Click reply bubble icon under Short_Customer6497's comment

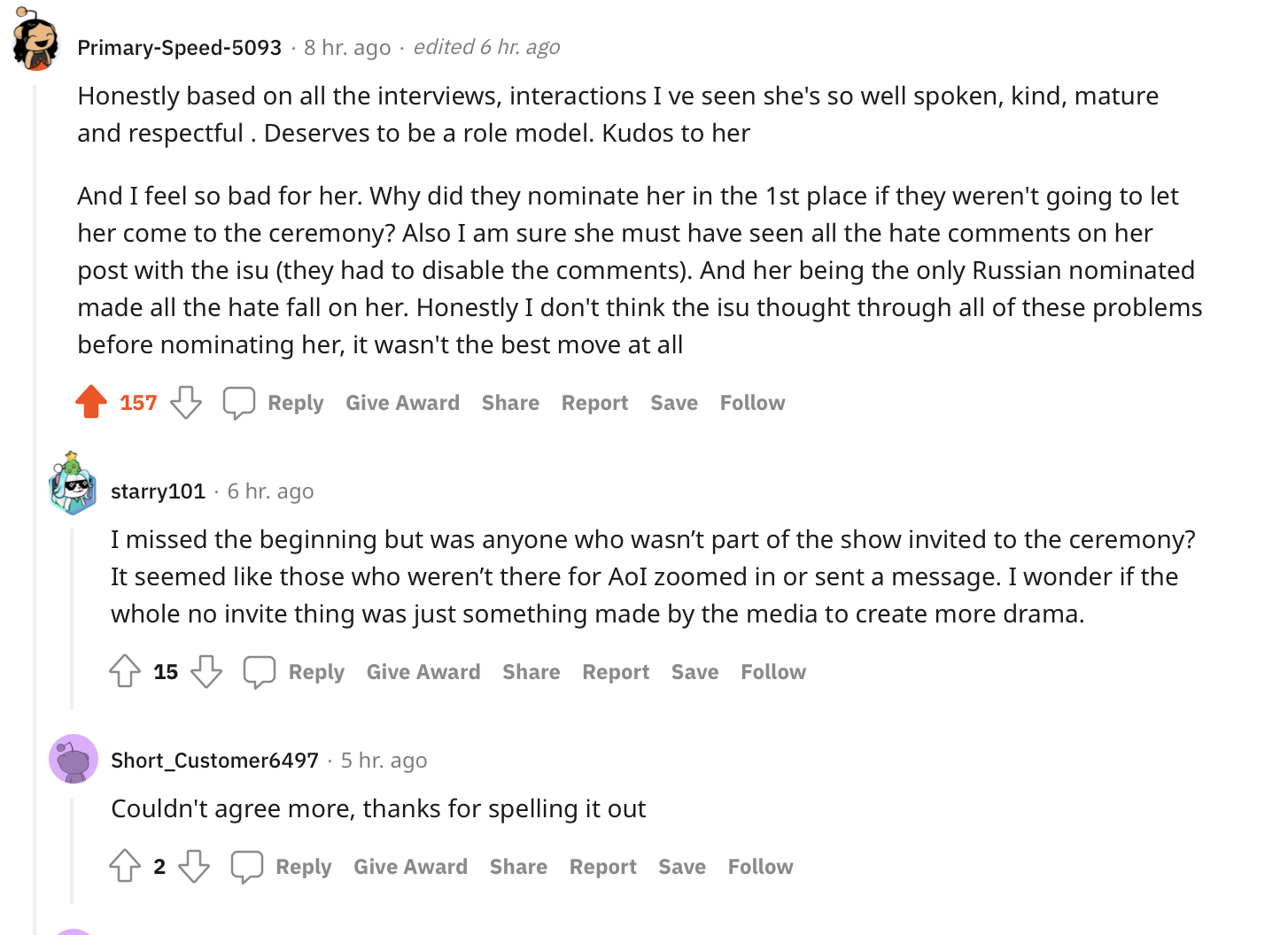tap(247, 866)
